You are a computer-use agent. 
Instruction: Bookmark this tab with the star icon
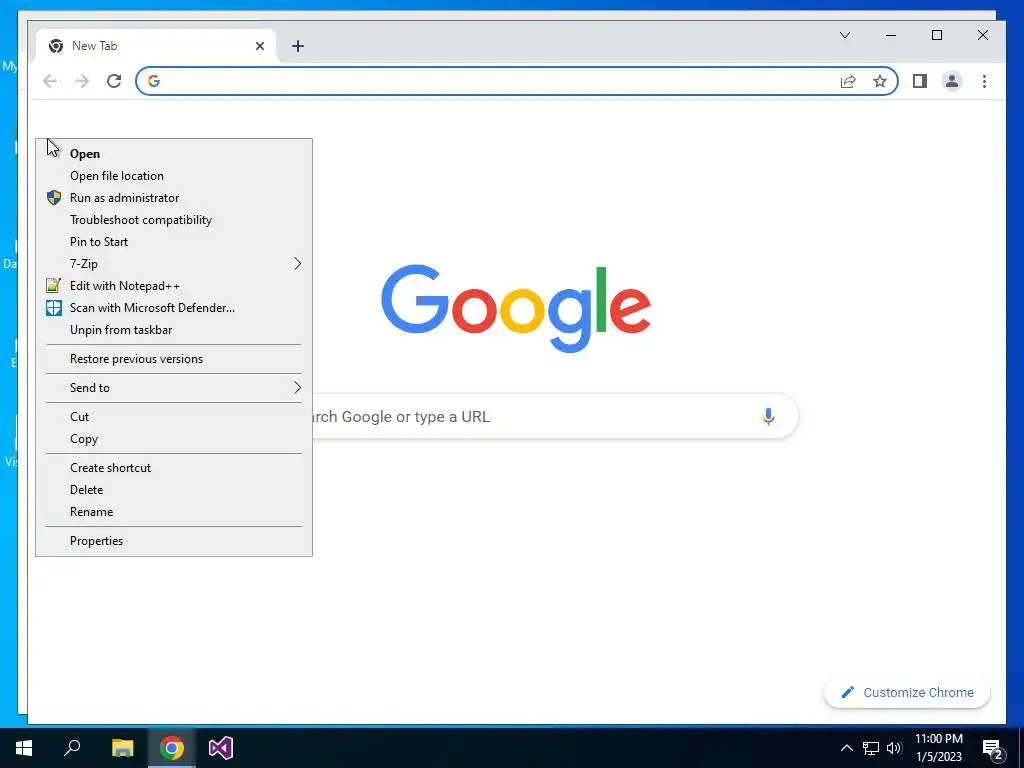[880, 81]
